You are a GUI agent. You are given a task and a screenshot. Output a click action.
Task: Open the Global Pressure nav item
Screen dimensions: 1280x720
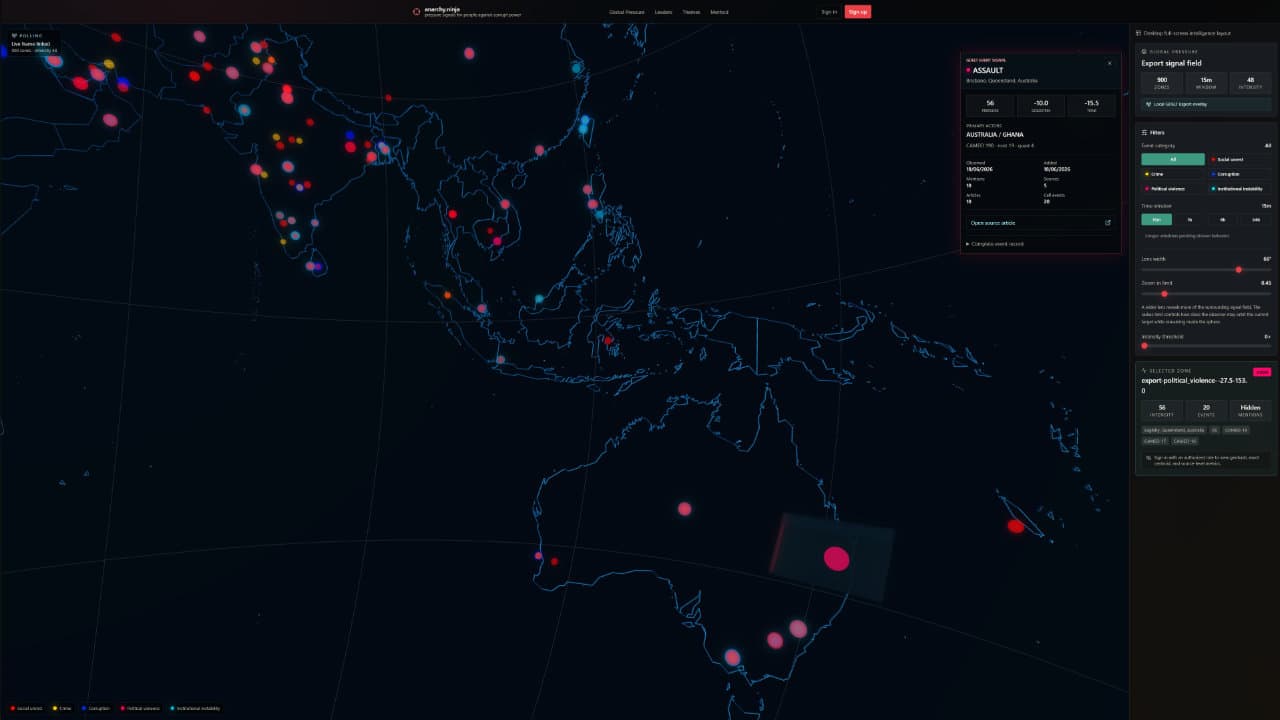[x=626, y=12]
